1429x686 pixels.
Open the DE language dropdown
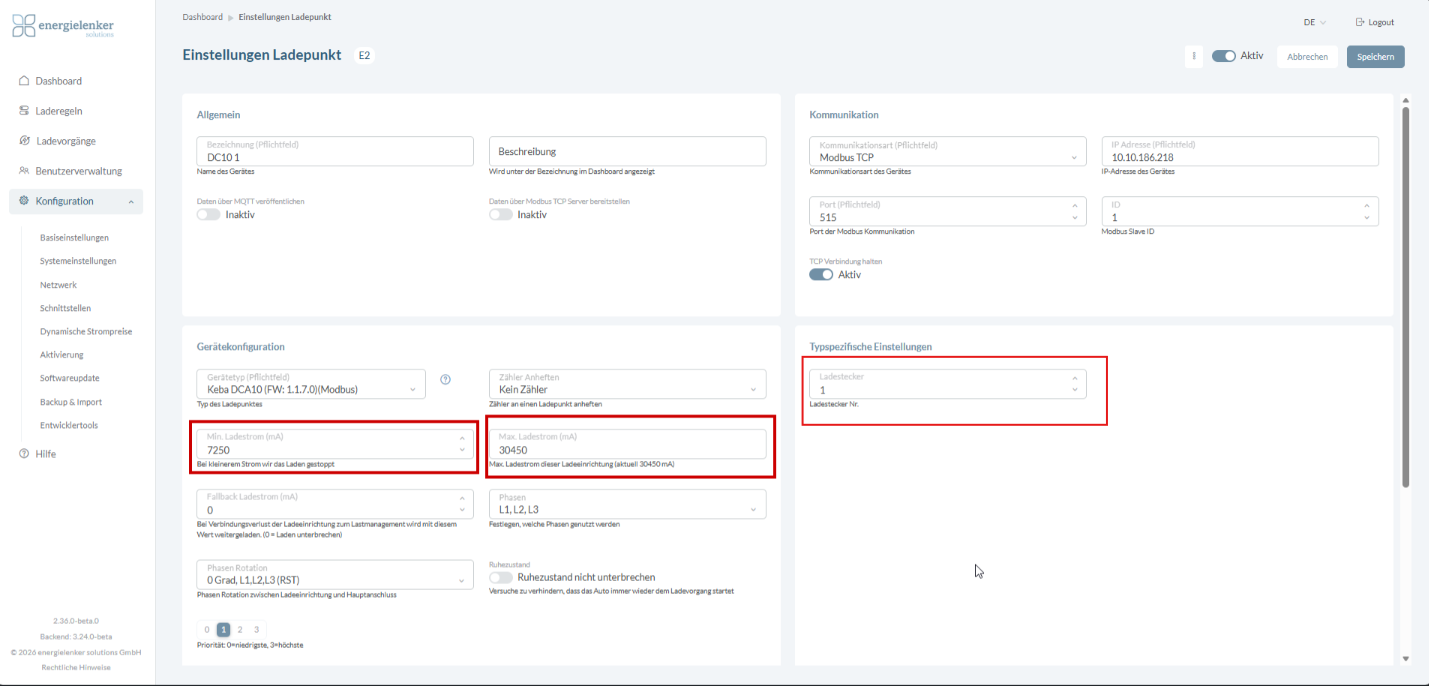pyautogui.click(x=1314, y=22)
